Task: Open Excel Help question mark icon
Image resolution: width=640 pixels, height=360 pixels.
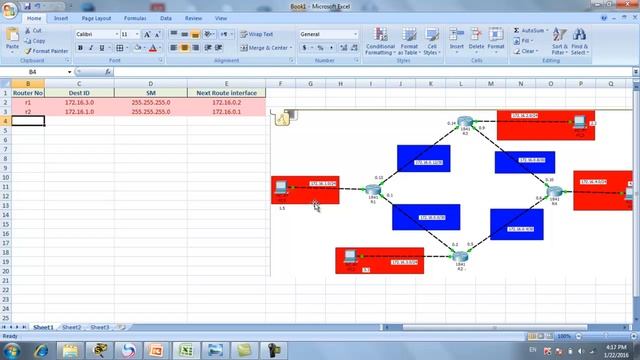Action: [x=604, y=18]
